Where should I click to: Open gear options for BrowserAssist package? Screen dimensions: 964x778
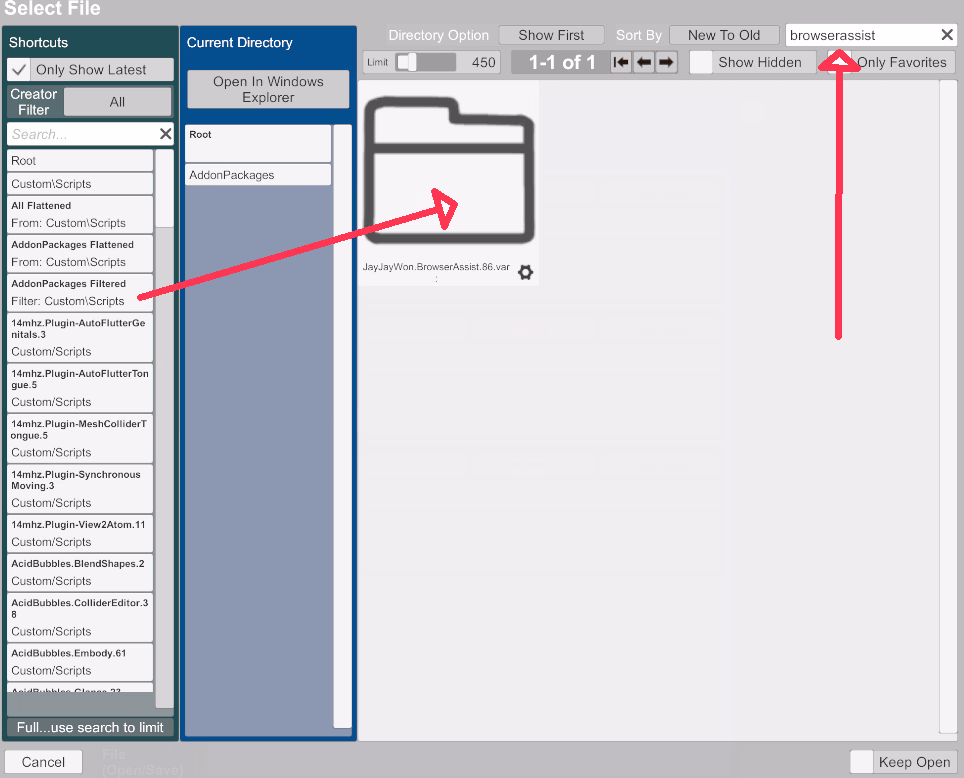point(525,273)
